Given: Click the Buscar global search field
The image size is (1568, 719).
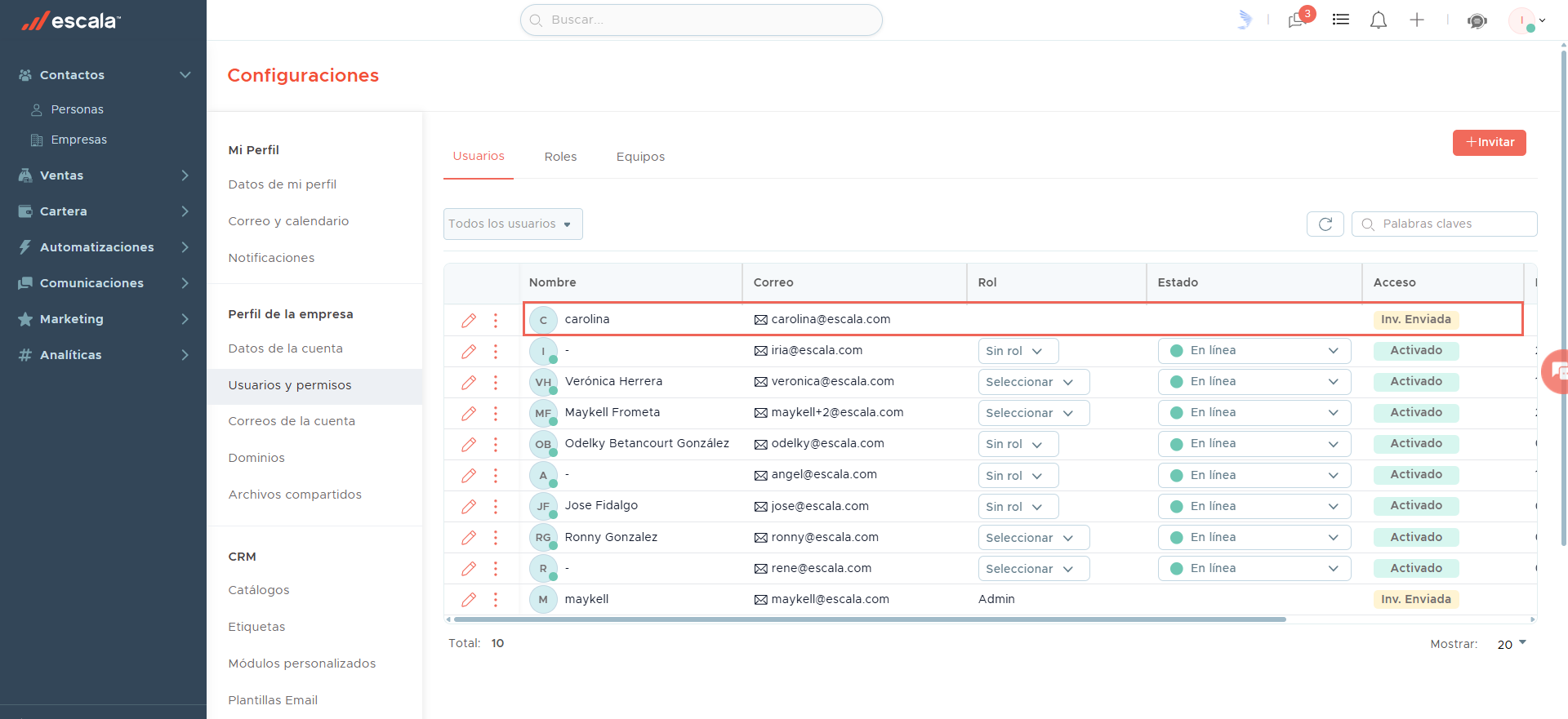Looking at the screenshot, I should [x=702, y=20].
